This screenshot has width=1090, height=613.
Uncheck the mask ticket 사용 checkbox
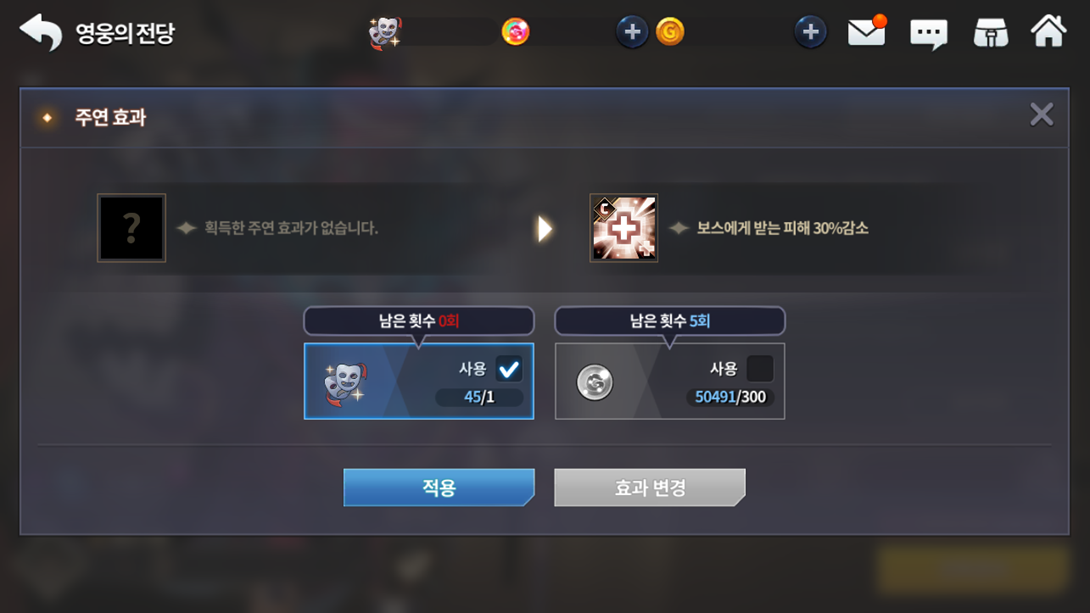click(x=509, y=369)
